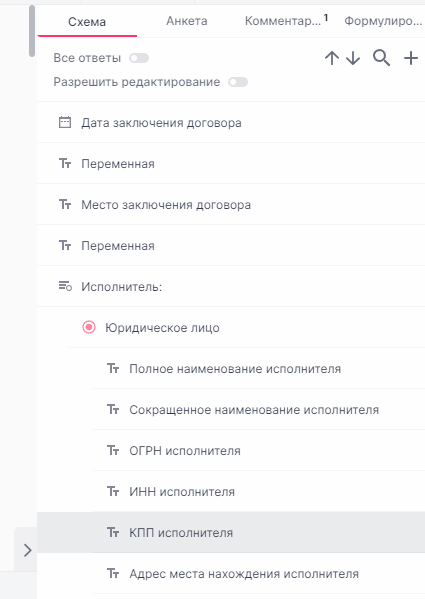Viewport: 425px width, 599px height.
Task: Switch to the Анкета tab
Action: (x=187, y=21)
